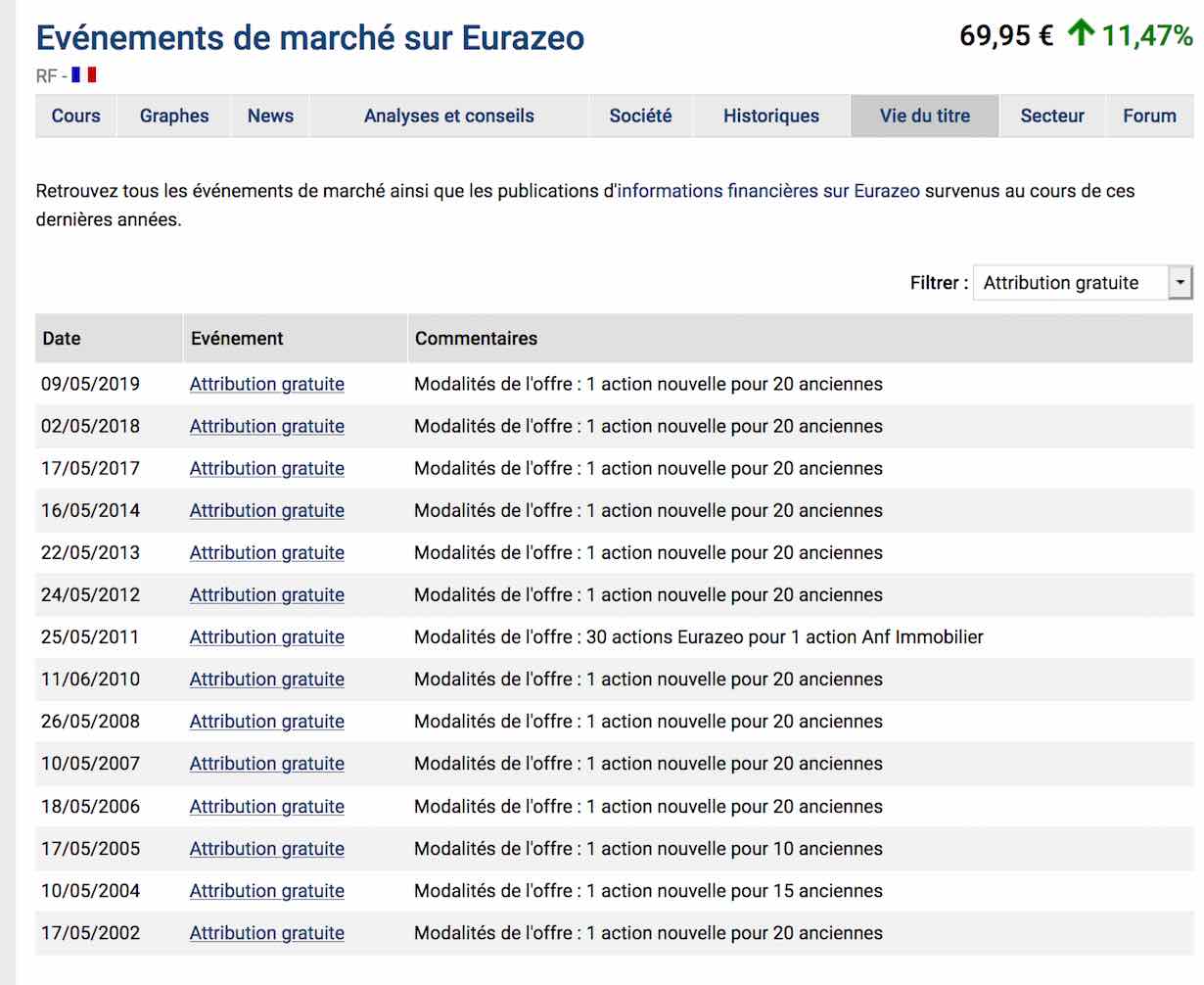
Task: Select the date 17/05/2005
Action: point(90,848)
